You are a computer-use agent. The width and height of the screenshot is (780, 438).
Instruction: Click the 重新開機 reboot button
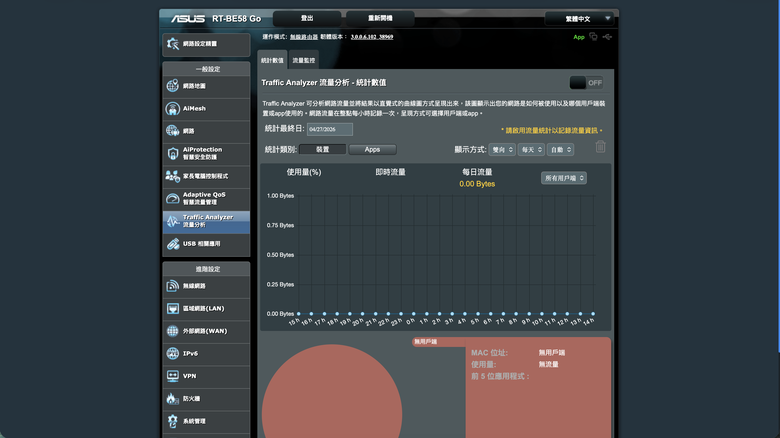(380, 18)
